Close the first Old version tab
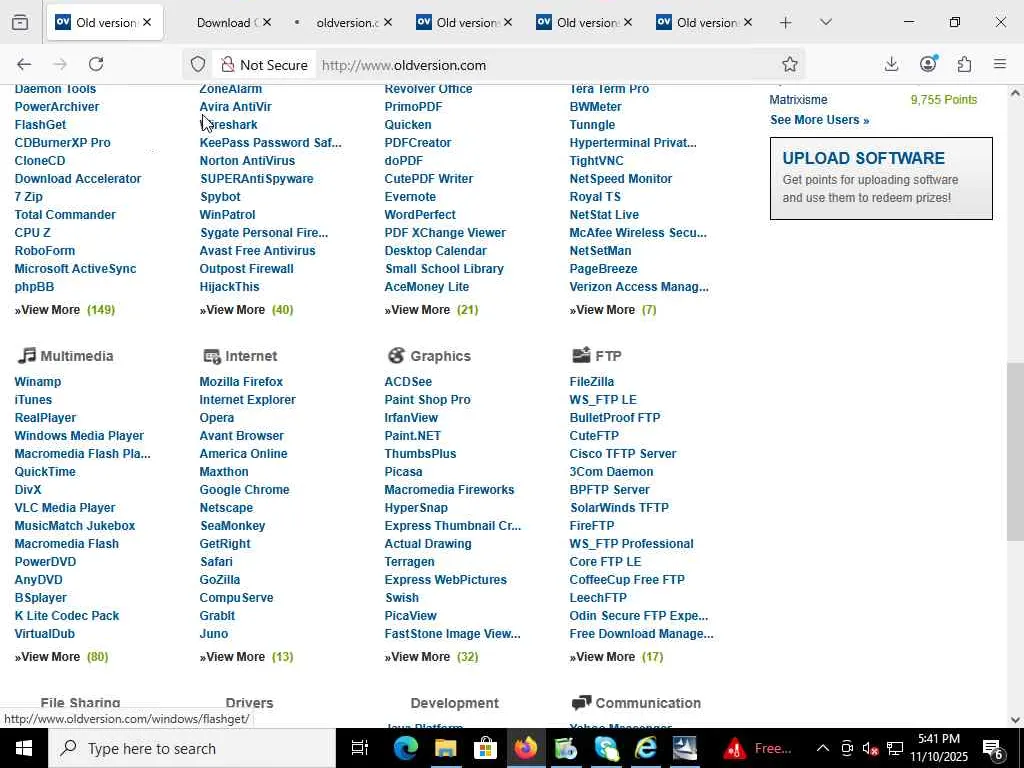Viewport: 1024px width, 768px height. click(x=148, y=22)
